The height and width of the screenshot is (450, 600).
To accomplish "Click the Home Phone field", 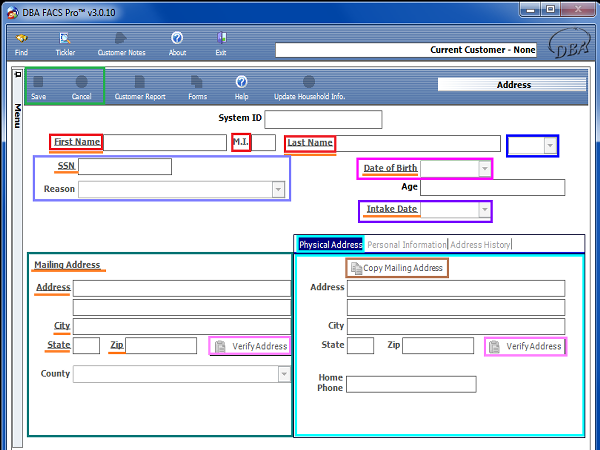I will [411, 384].
